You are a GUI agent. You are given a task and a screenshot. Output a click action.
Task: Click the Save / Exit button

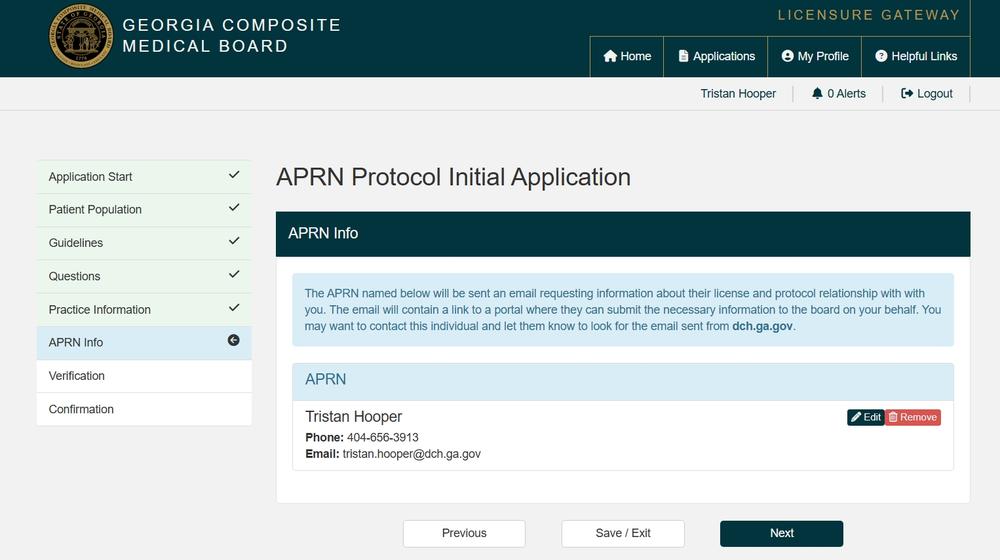[x=623, y=533]
